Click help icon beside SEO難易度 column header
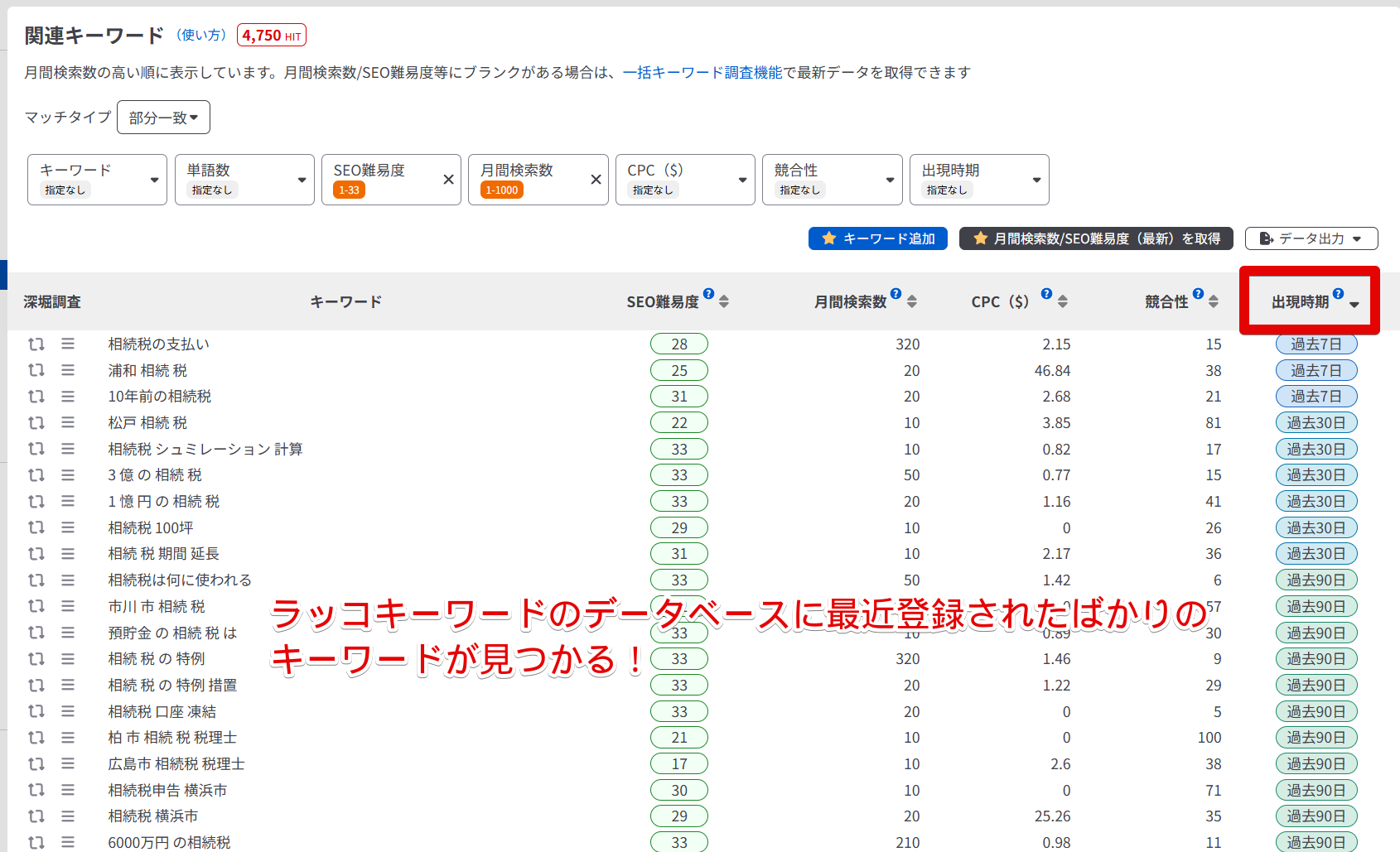 (x=708, y=294)
